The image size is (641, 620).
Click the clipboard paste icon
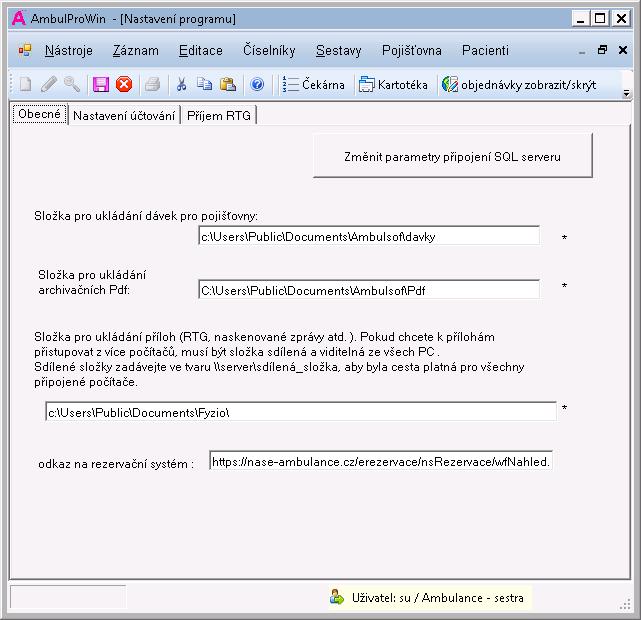tap(228, 84)
